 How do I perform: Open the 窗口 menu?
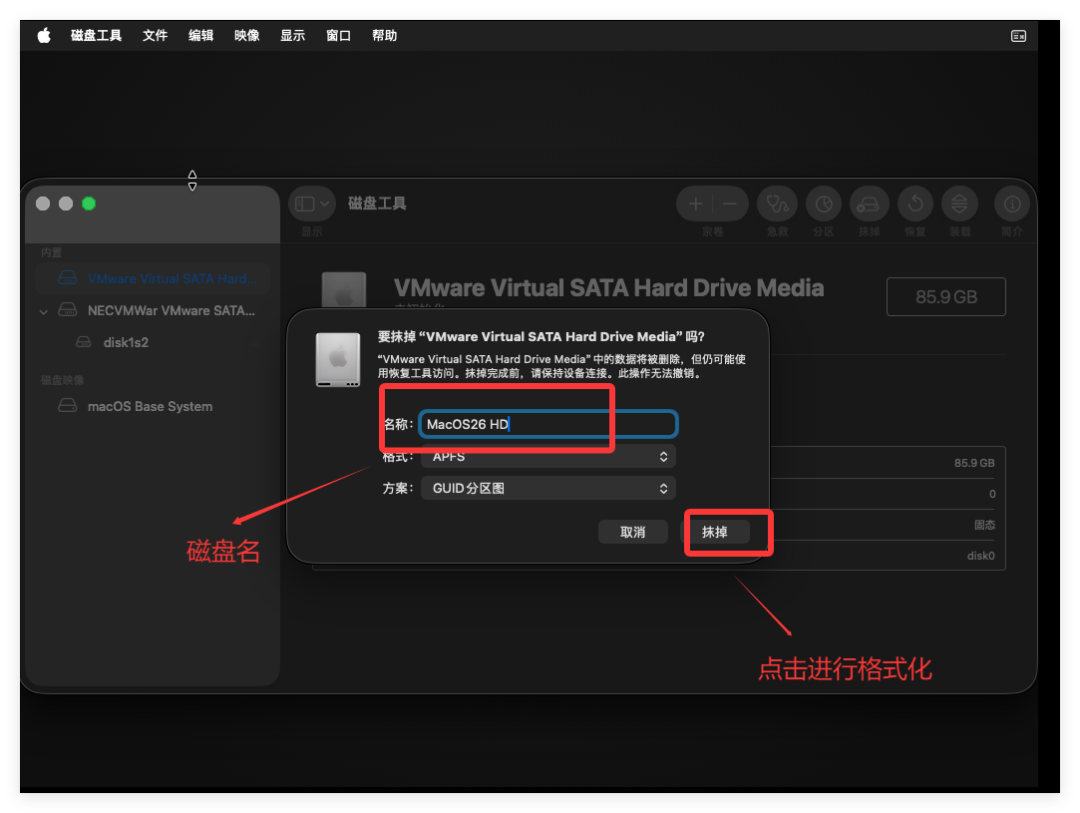pos(338,35)
